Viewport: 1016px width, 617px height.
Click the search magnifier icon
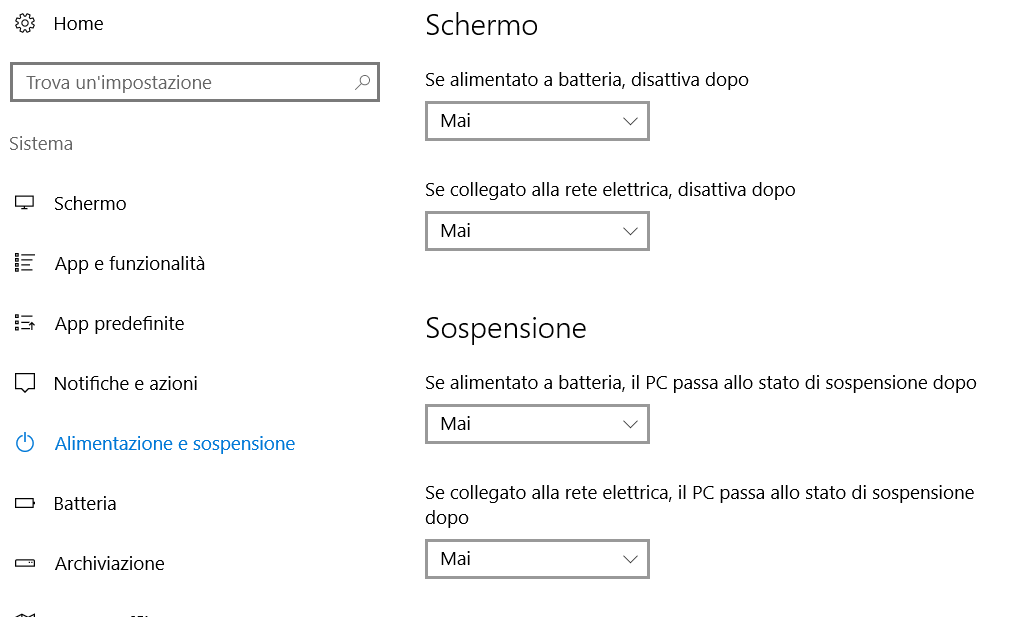click(362, 82)
